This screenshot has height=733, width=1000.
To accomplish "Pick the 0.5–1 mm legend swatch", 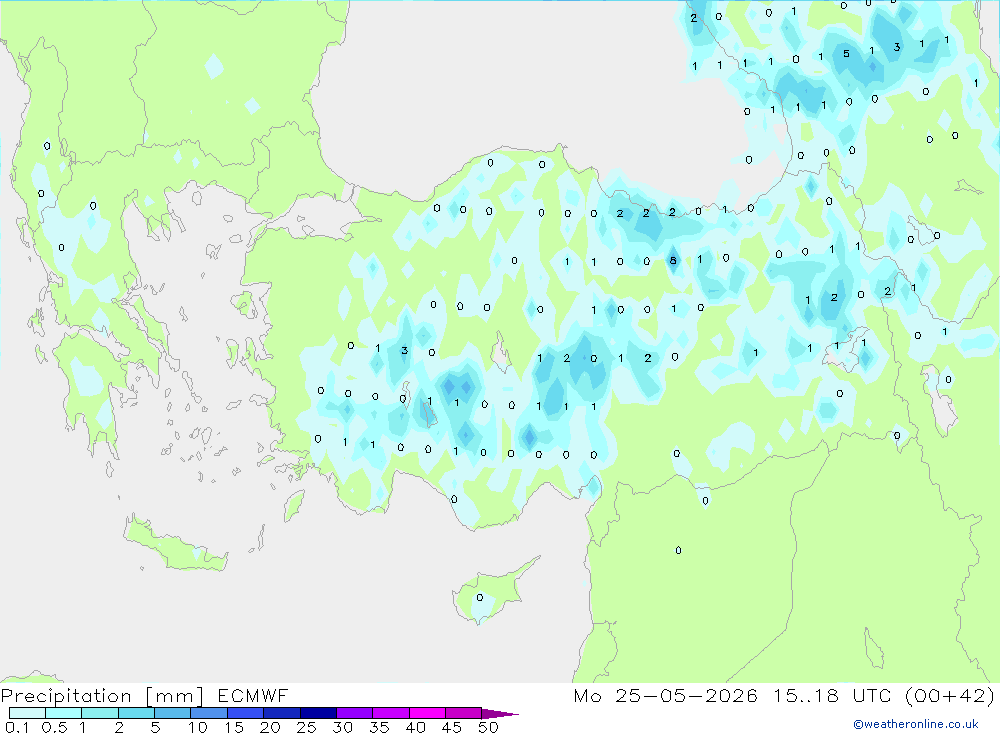I will click(63, 713).
